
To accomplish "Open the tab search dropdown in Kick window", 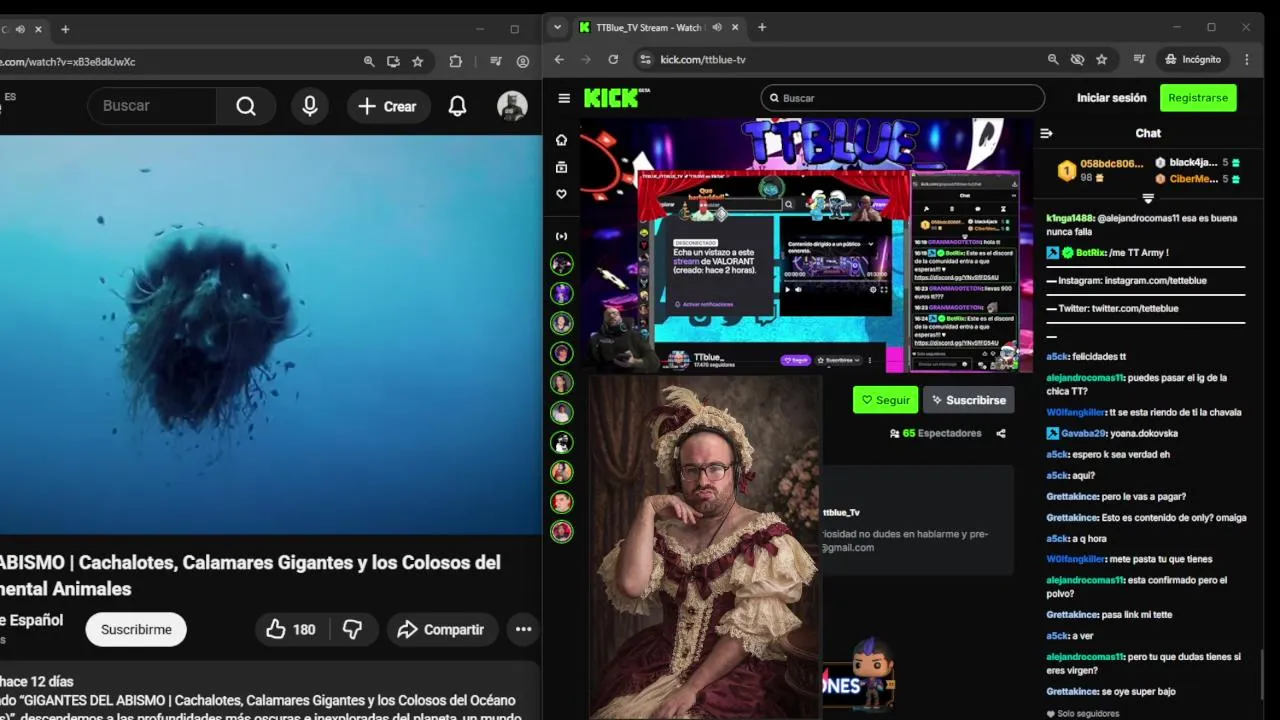I will point(558,28).
